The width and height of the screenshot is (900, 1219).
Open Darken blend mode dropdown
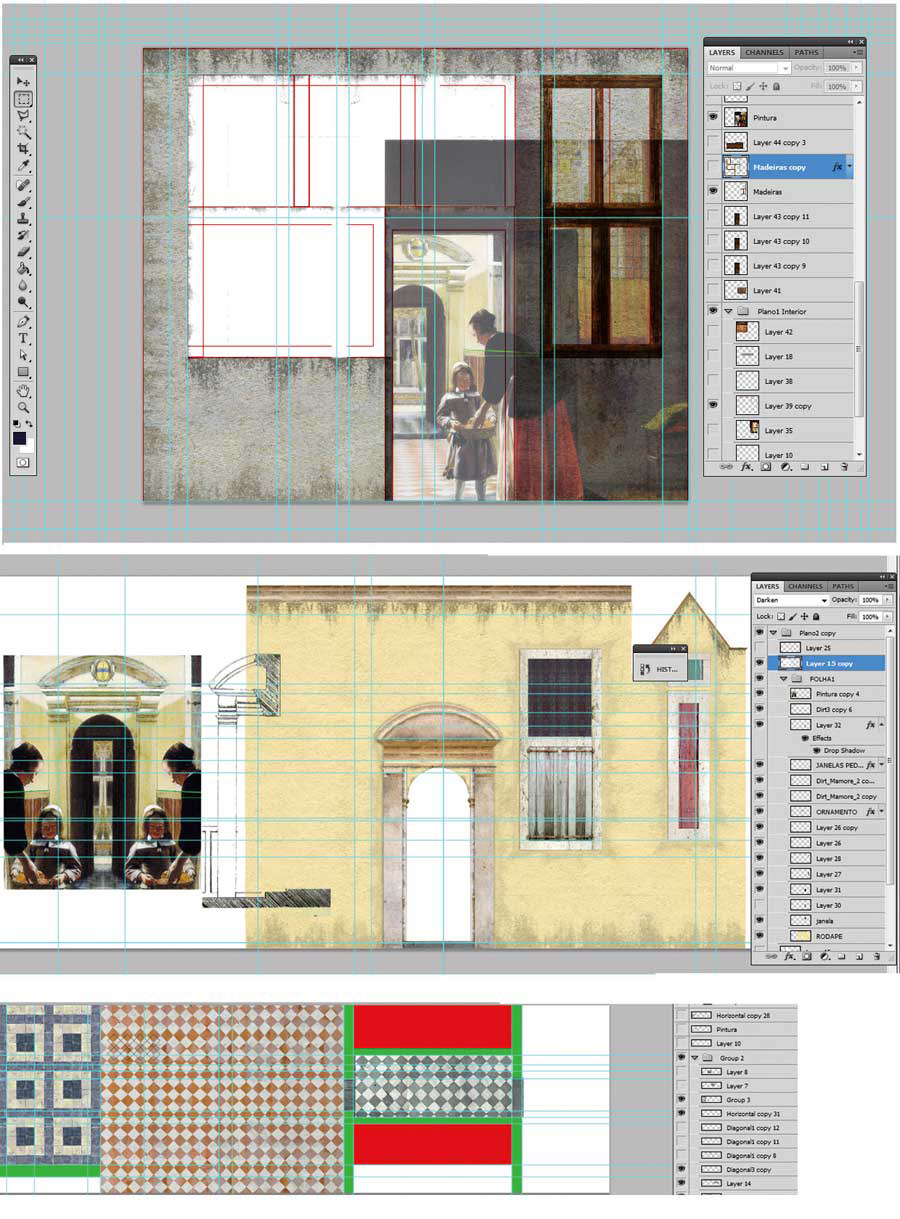(791, 600)
